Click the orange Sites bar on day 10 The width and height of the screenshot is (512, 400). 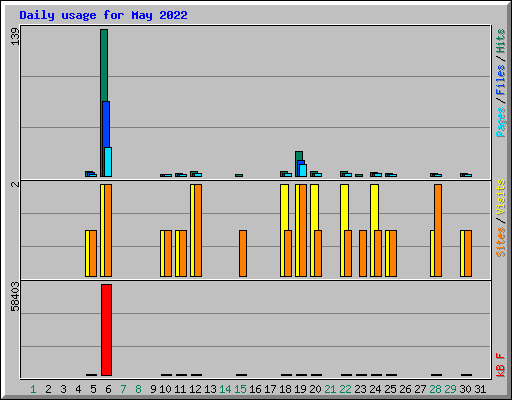tap(168, 253)
